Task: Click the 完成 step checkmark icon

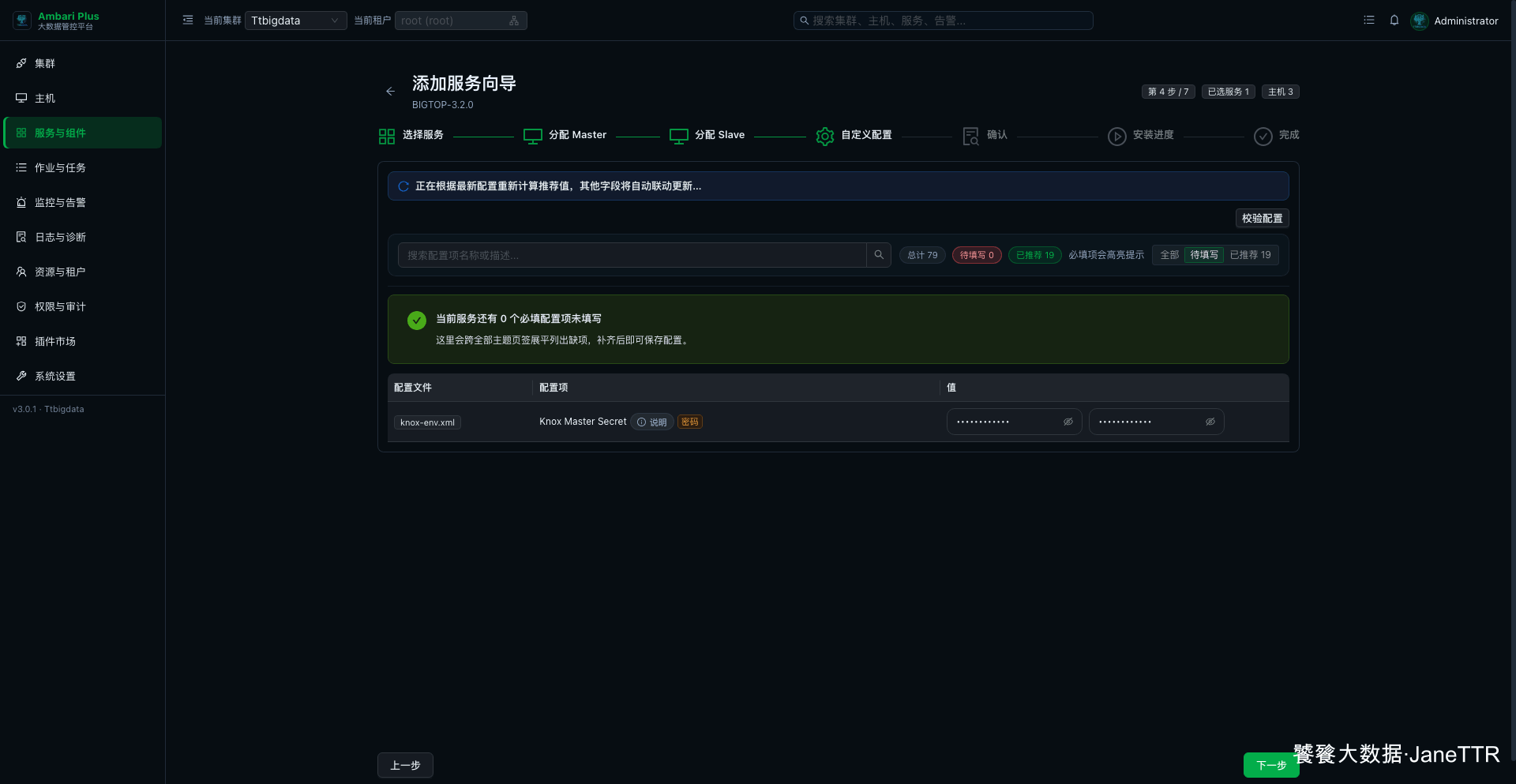Action: (1263, 137)
